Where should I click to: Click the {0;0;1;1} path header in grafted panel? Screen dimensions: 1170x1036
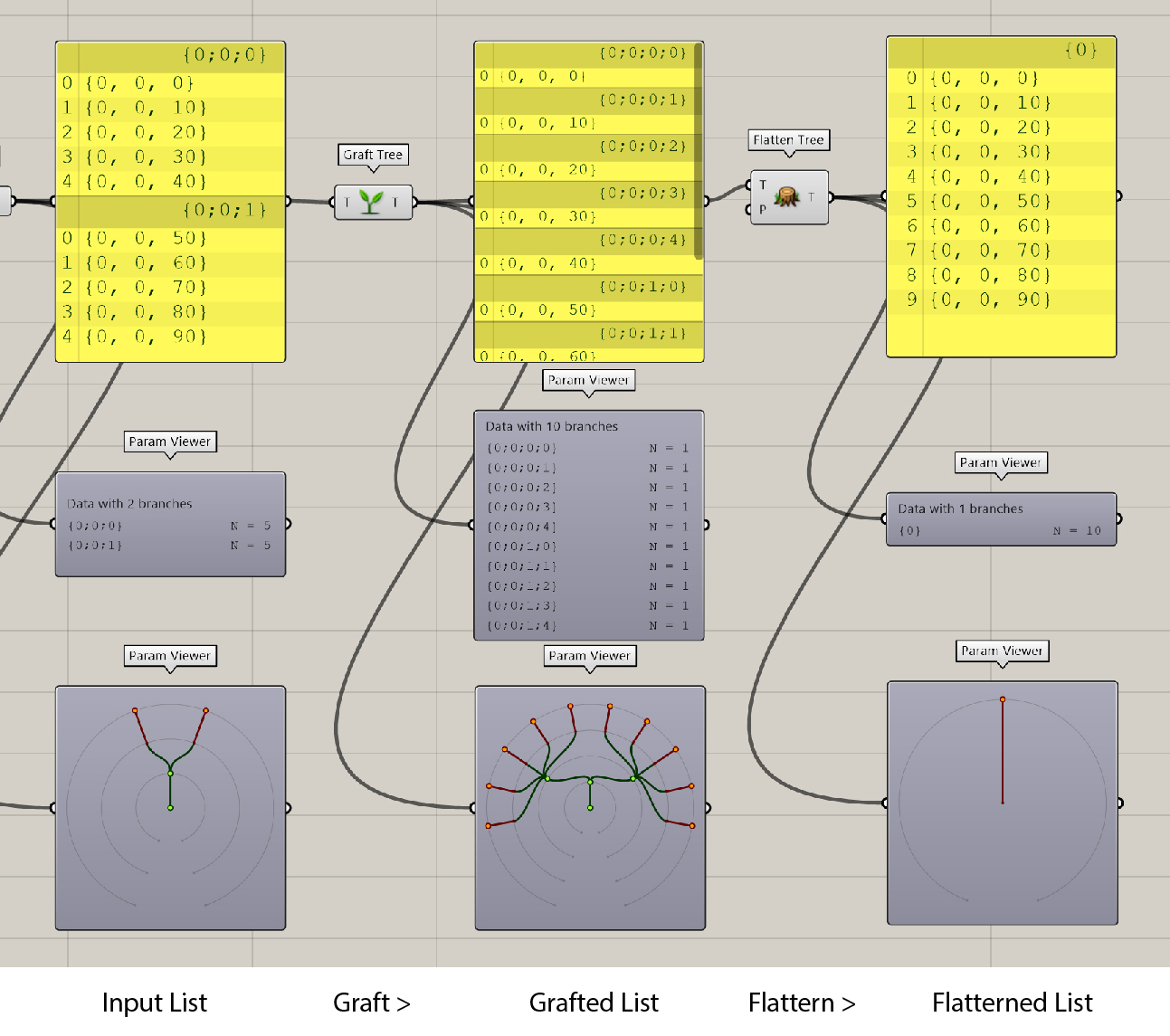(x=589, y=334)
